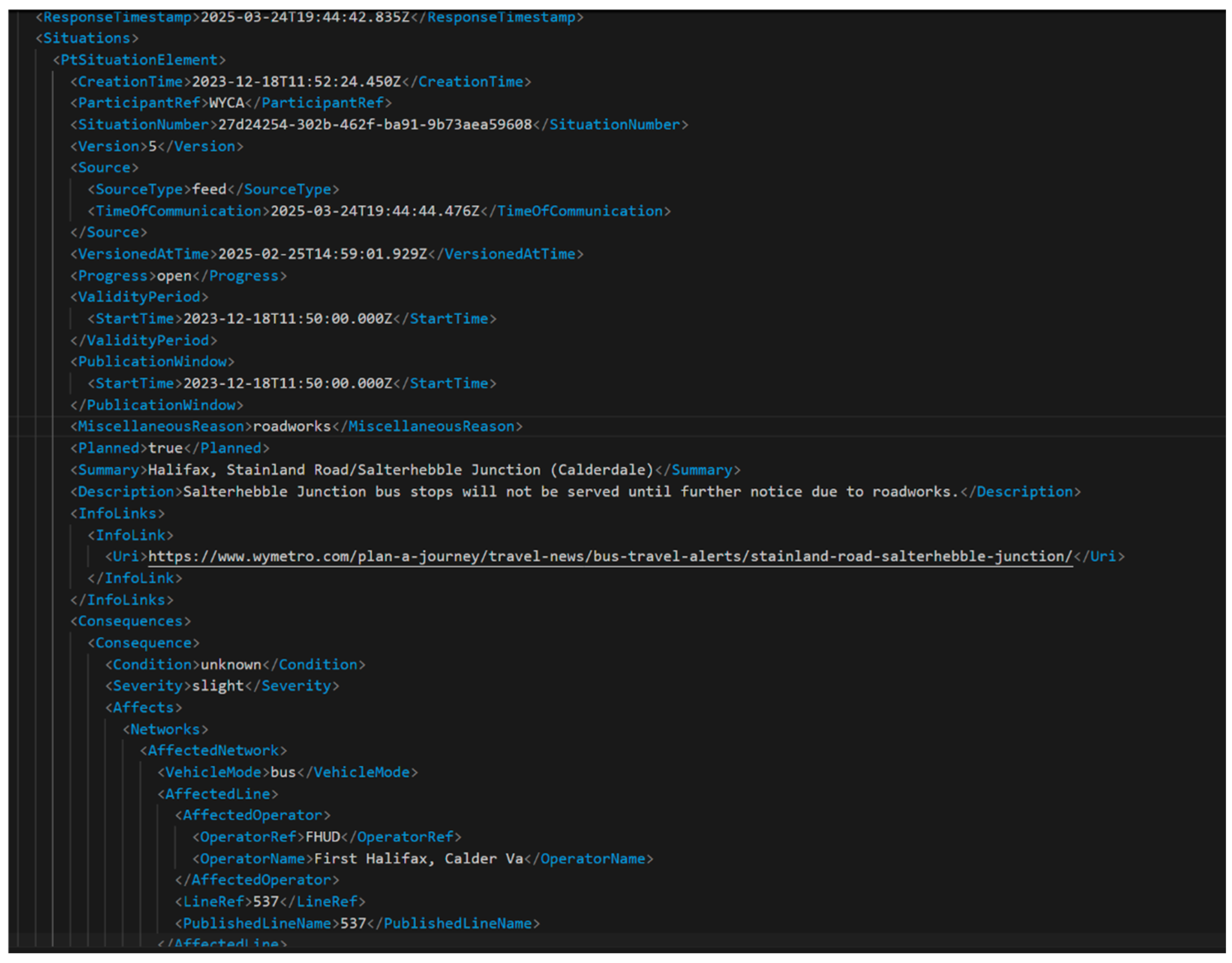1232x963 pixels.
Task: Click the Severity value slight
Action: click(217, 686)
